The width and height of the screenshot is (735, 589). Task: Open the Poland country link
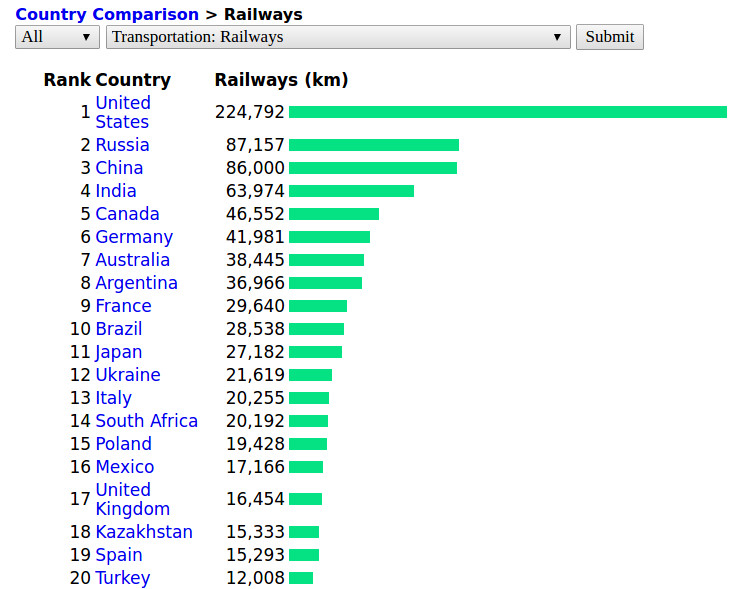tap(124, 443)
